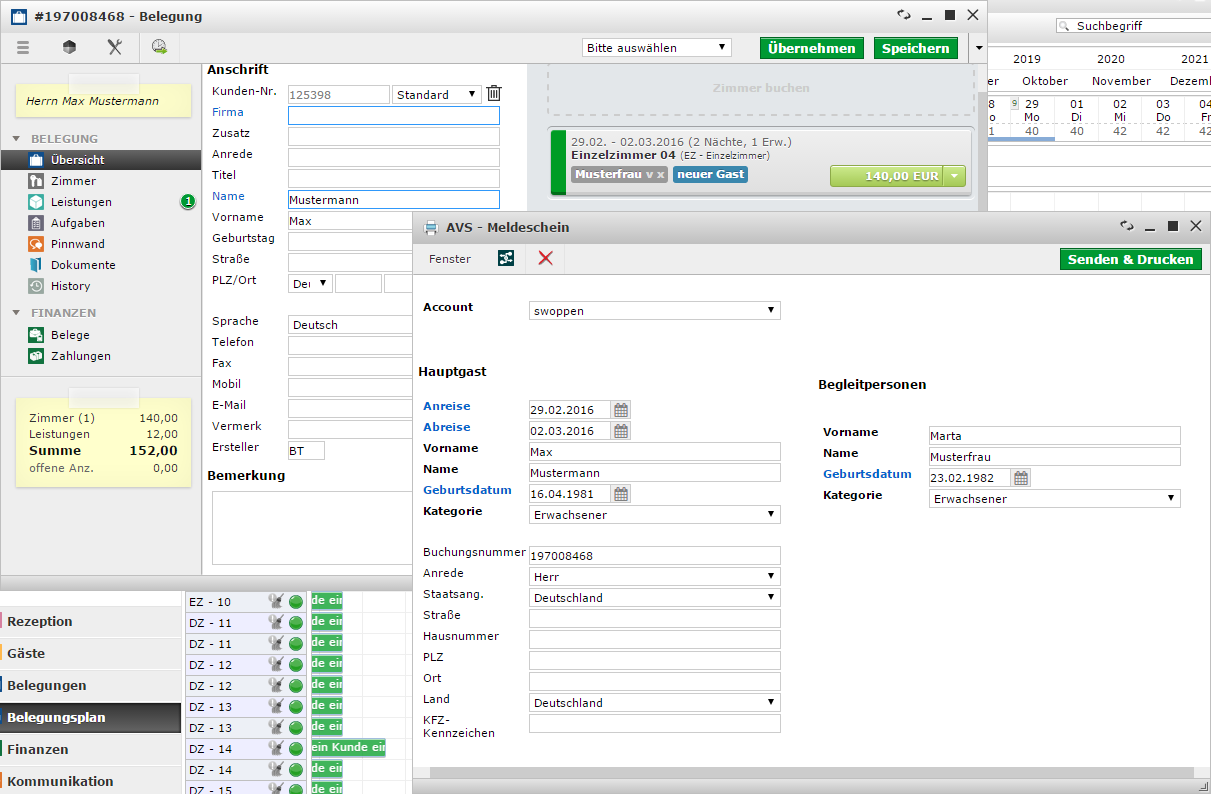1211x794 pixels.
Task: Click into the Firma field
Action: pos(394,115)
